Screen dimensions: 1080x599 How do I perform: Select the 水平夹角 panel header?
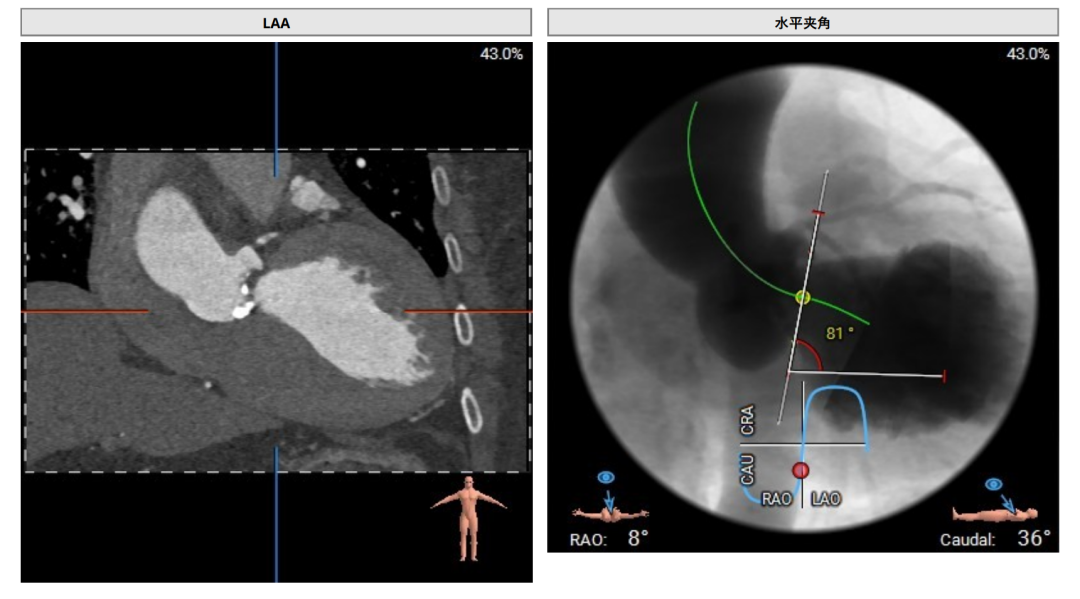pos(802,23)
